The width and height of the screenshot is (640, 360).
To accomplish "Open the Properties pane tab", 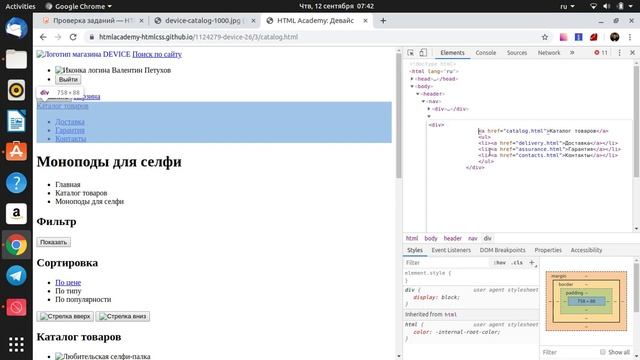I will tap(548, 250).
